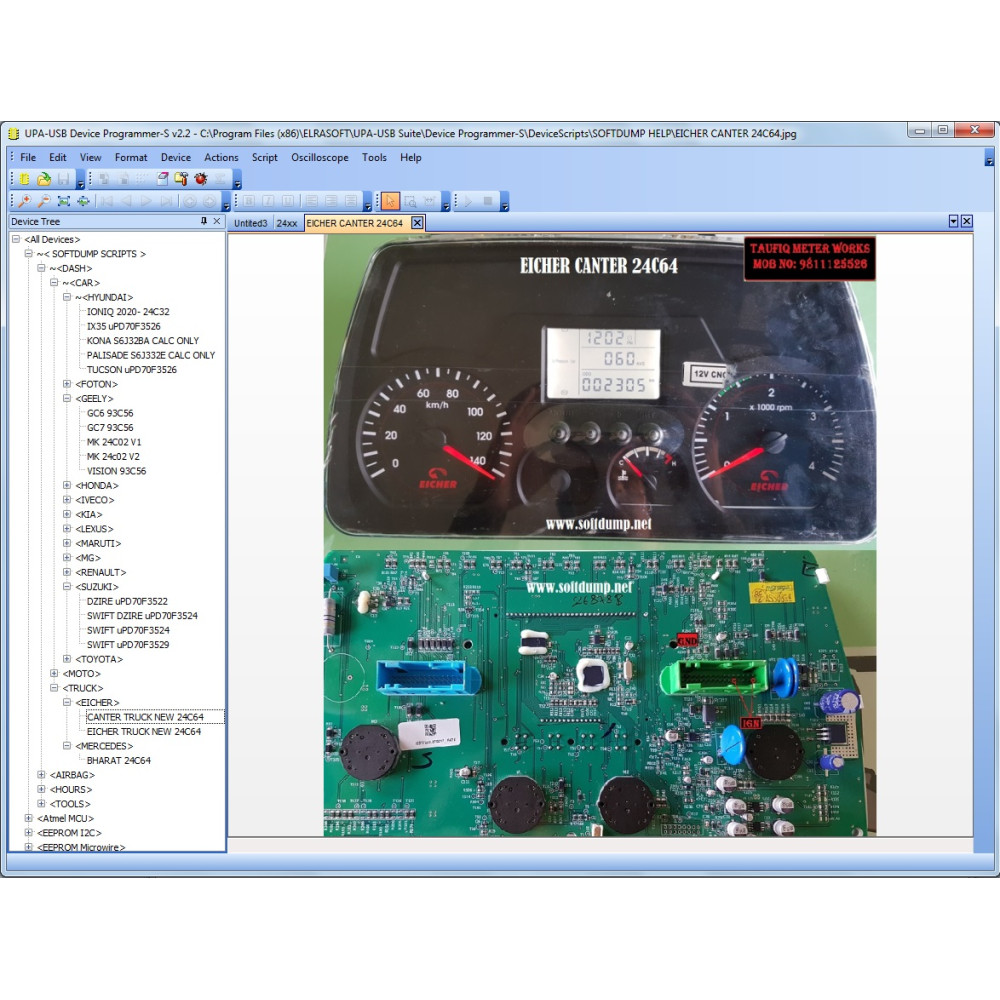Select DZIRE uPD70F3522 entry
Image resolution: width=1000 pixels, height=1000 pixels.
(x=127, y=601)
